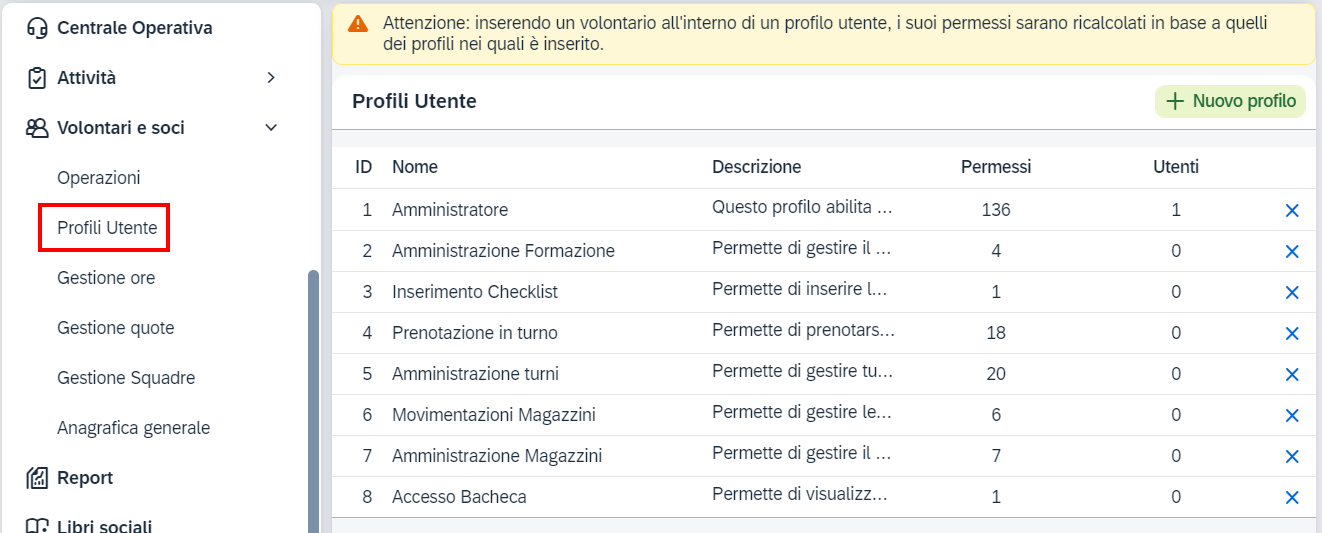The height and width of the screenshot is (533, 1322).
Task: Go to Anagrafica generale
Action: coord(133,428)
